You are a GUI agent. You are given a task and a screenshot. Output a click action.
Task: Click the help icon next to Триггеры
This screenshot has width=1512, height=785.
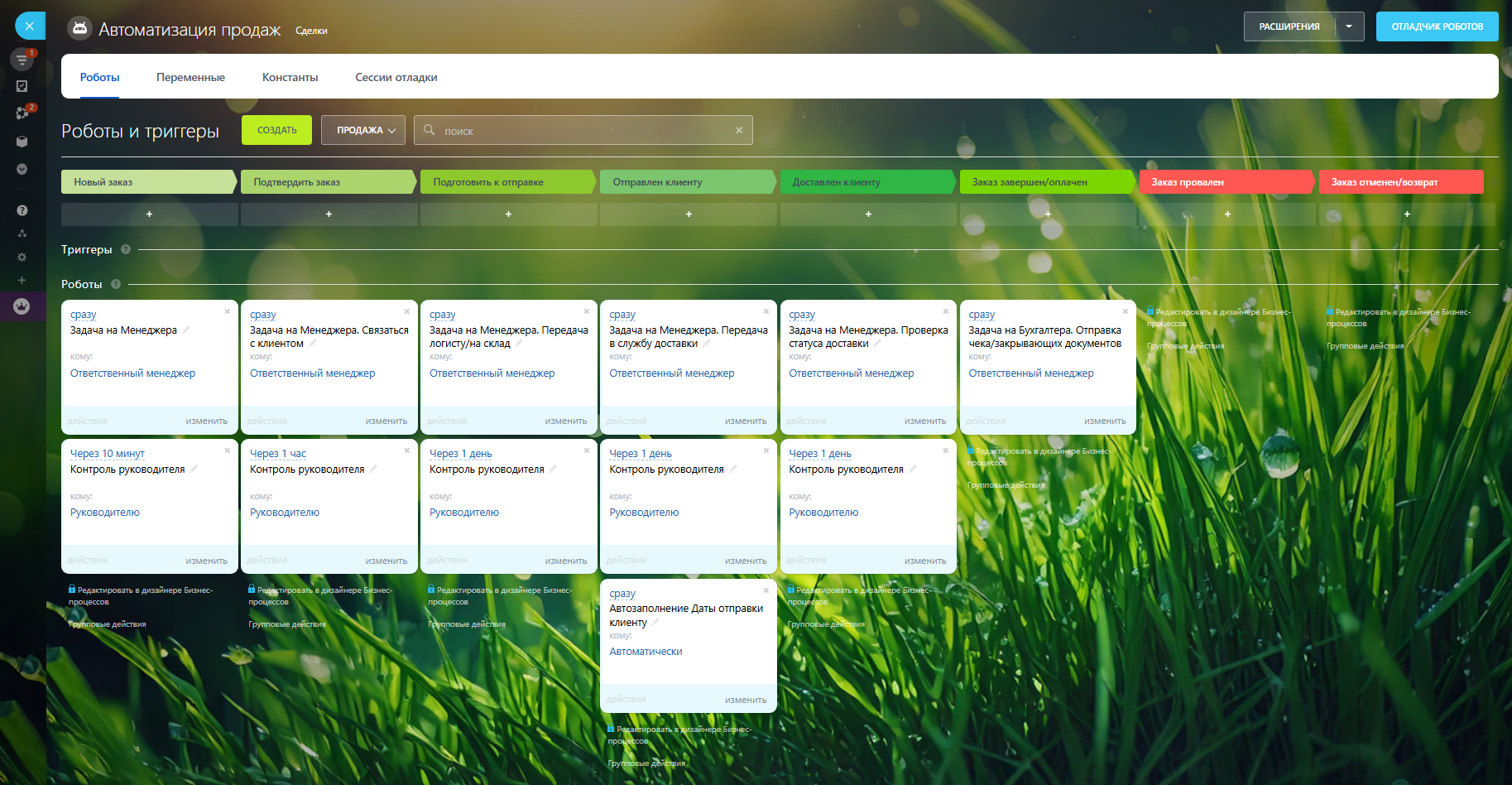tap(126, 249)
